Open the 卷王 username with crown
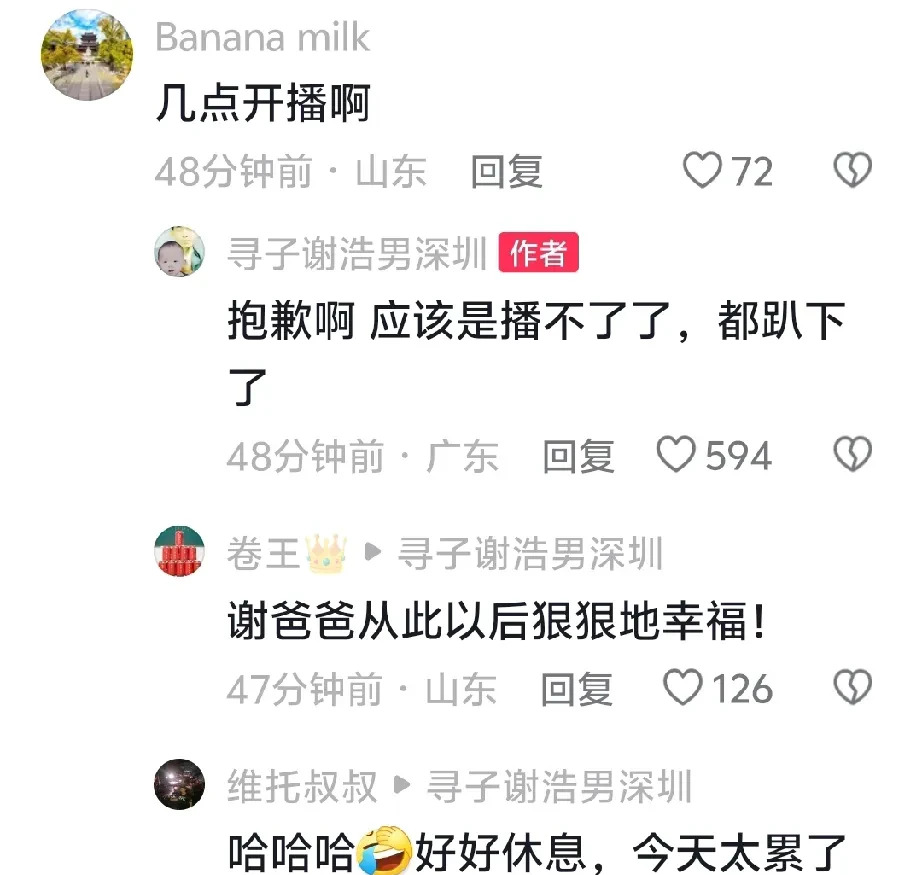Screen dimensions: 922x875 (x=287, y=553)
